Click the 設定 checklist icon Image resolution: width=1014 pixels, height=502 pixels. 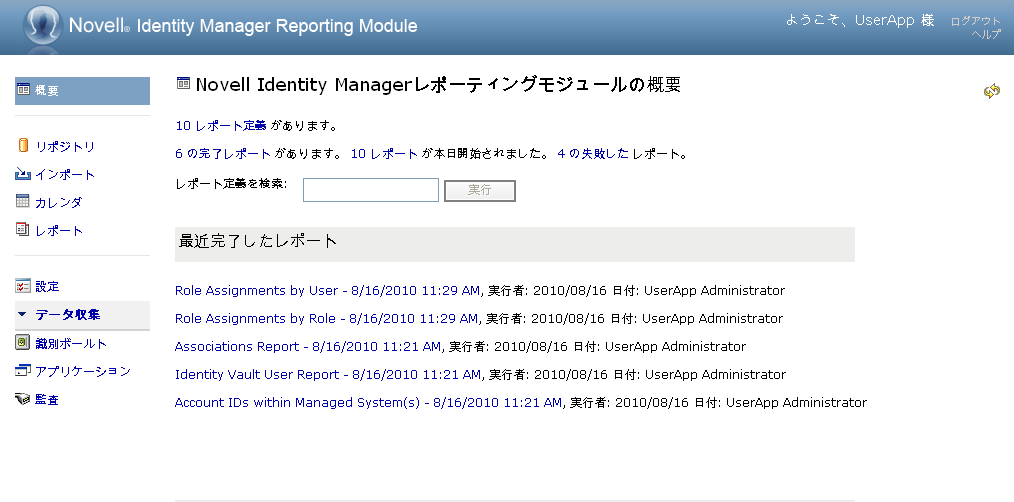tap(23, 286)
